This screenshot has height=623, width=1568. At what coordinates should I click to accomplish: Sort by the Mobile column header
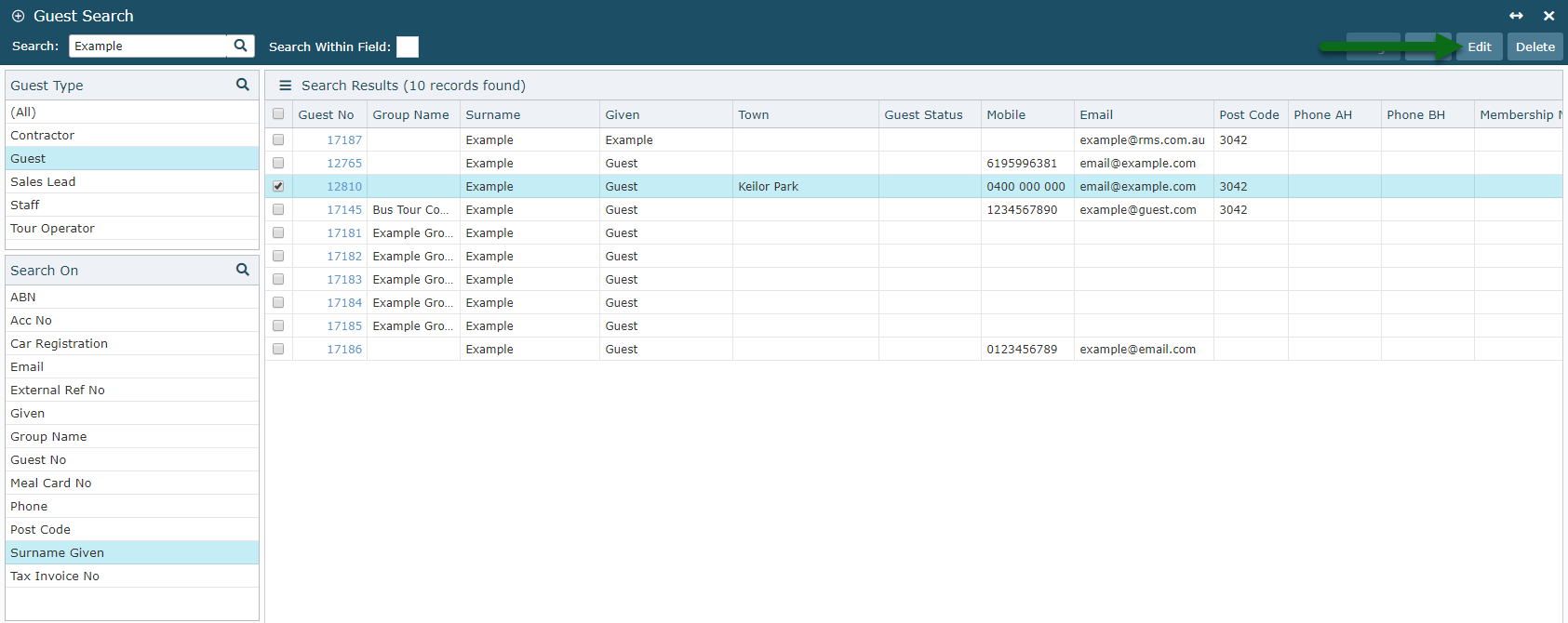pyautogui.click(x=1027, y=114)
